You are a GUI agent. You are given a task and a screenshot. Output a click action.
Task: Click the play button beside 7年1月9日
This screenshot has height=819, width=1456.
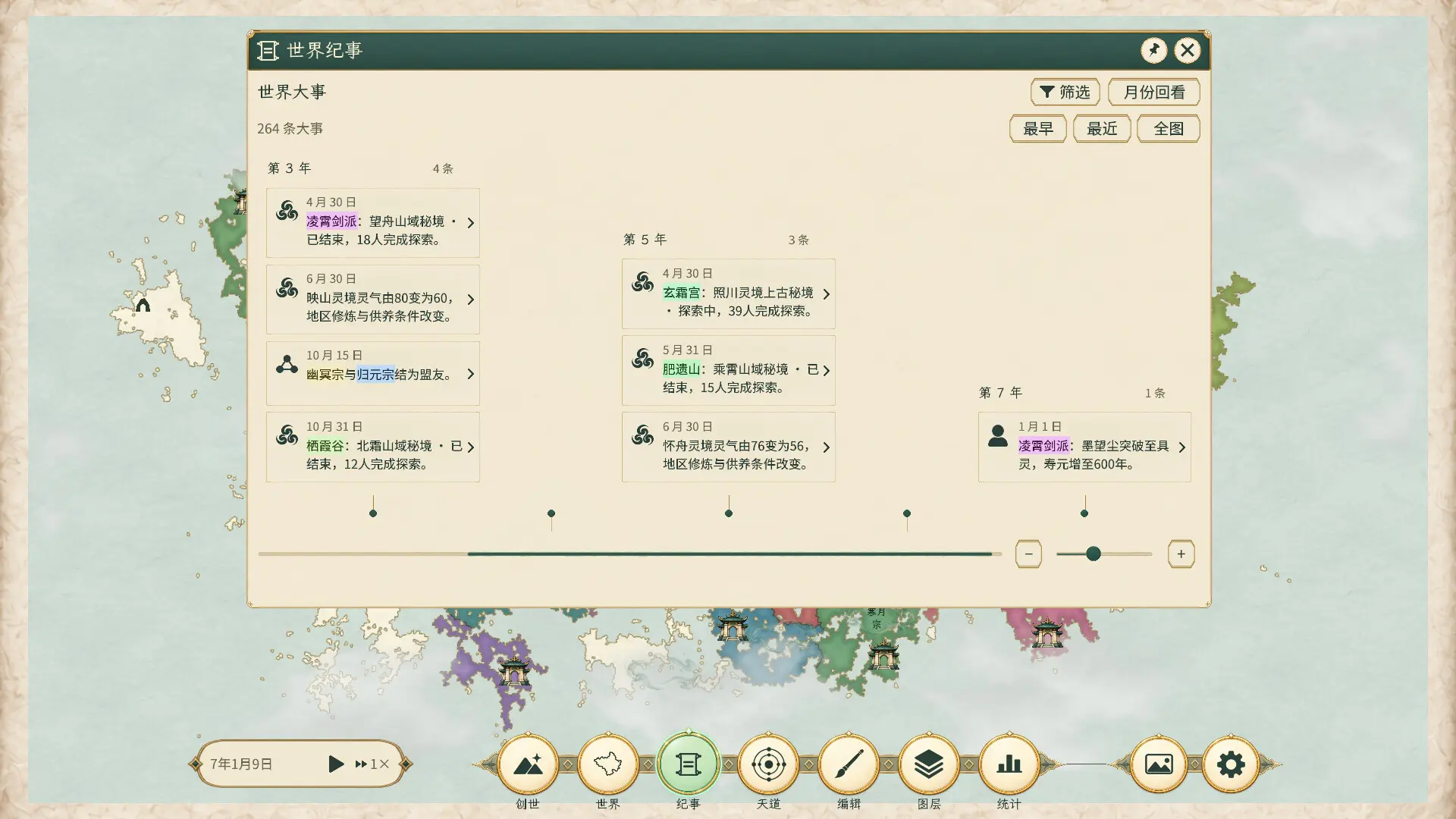click(x=336, y=764)
